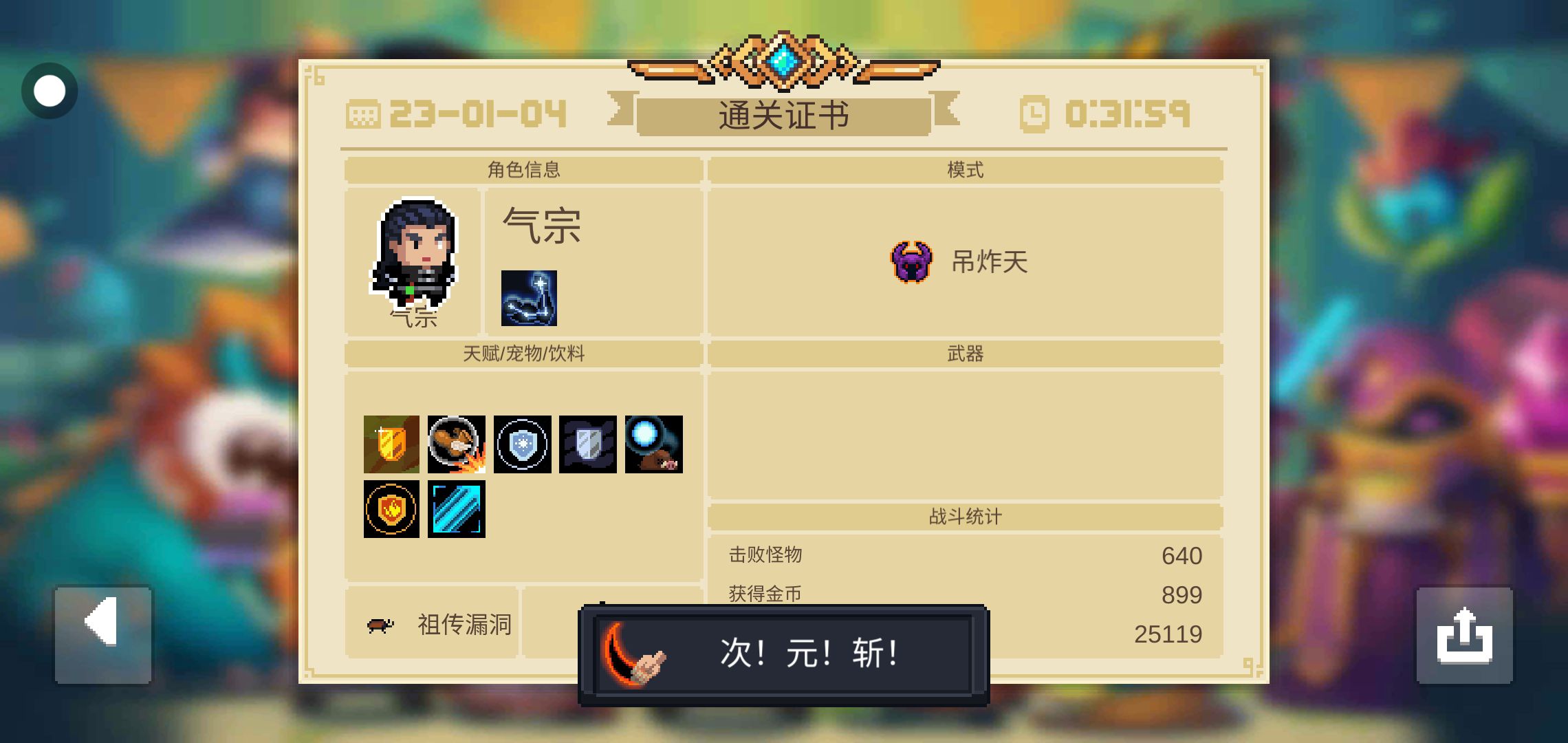Tap the gray shield talent icon
The height and width of the screenshot is (743, 1568).
pyautogui.click(x=588, y=444)
